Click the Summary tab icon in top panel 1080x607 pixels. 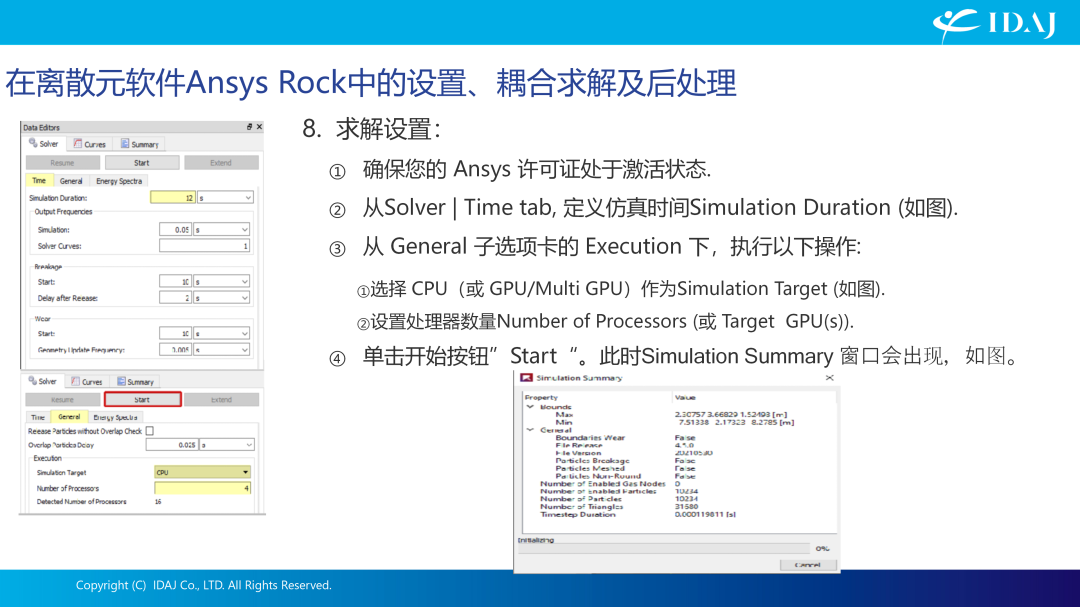point(125,143)
